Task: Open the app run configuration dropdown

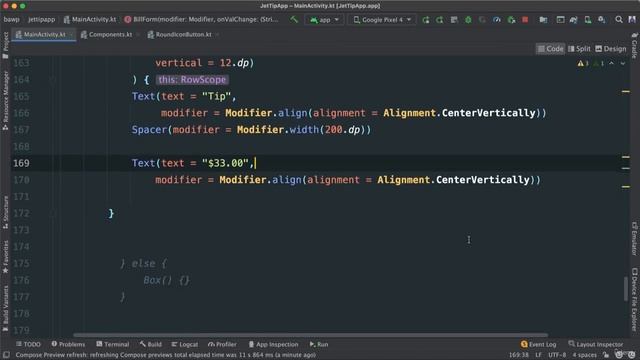Action: [x=324, y=20]
